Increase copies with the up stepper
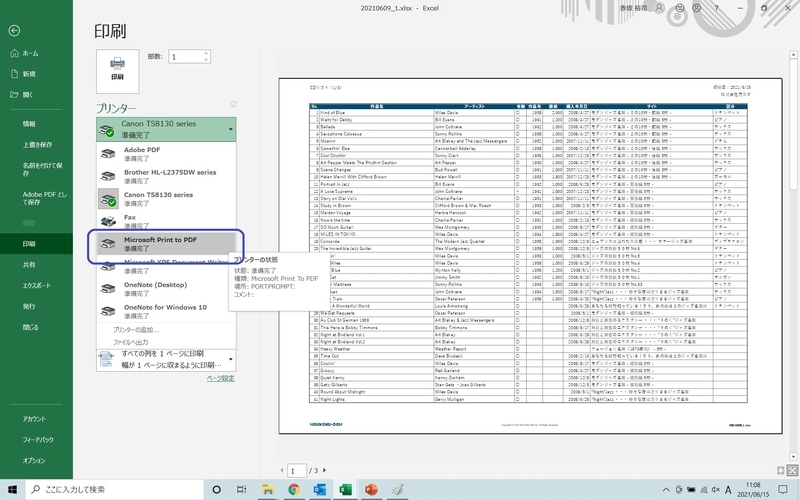This screenshot has width=800, height=500. 206,53
